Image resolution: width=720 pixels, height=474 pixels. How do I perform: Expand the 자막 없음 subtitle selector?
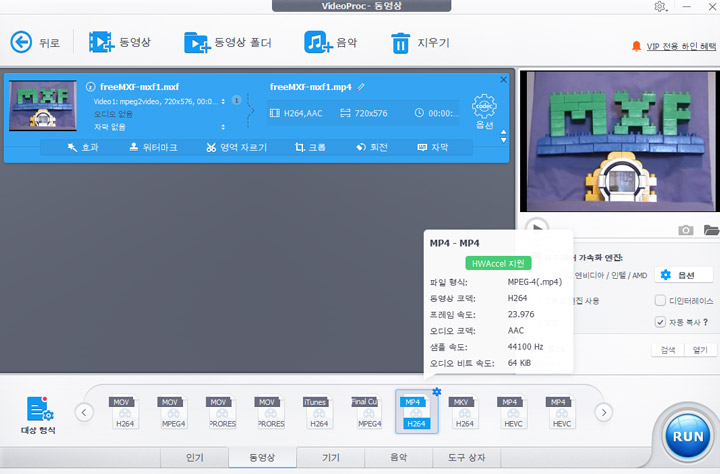223,127
